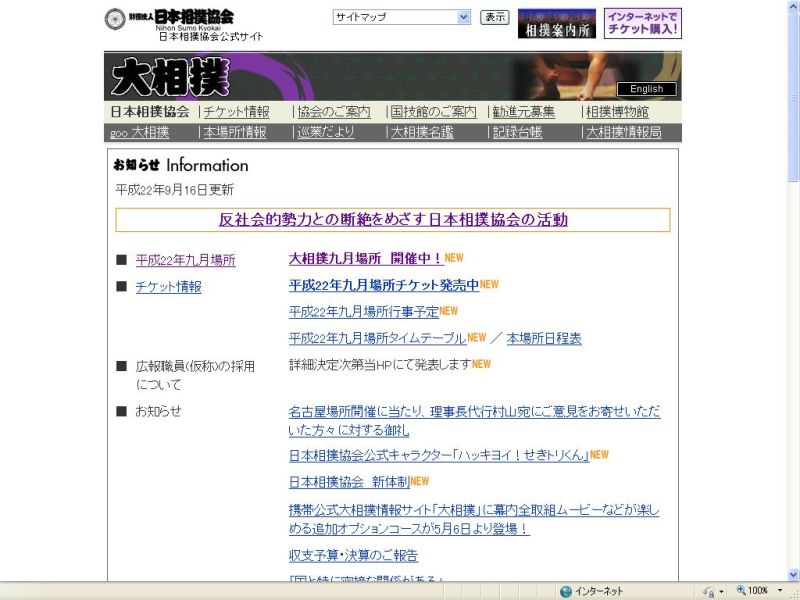The height and width of the screenshot is (600, 800).
Task: Open the 勧進元募集 menu item
Action: [523, 112]
